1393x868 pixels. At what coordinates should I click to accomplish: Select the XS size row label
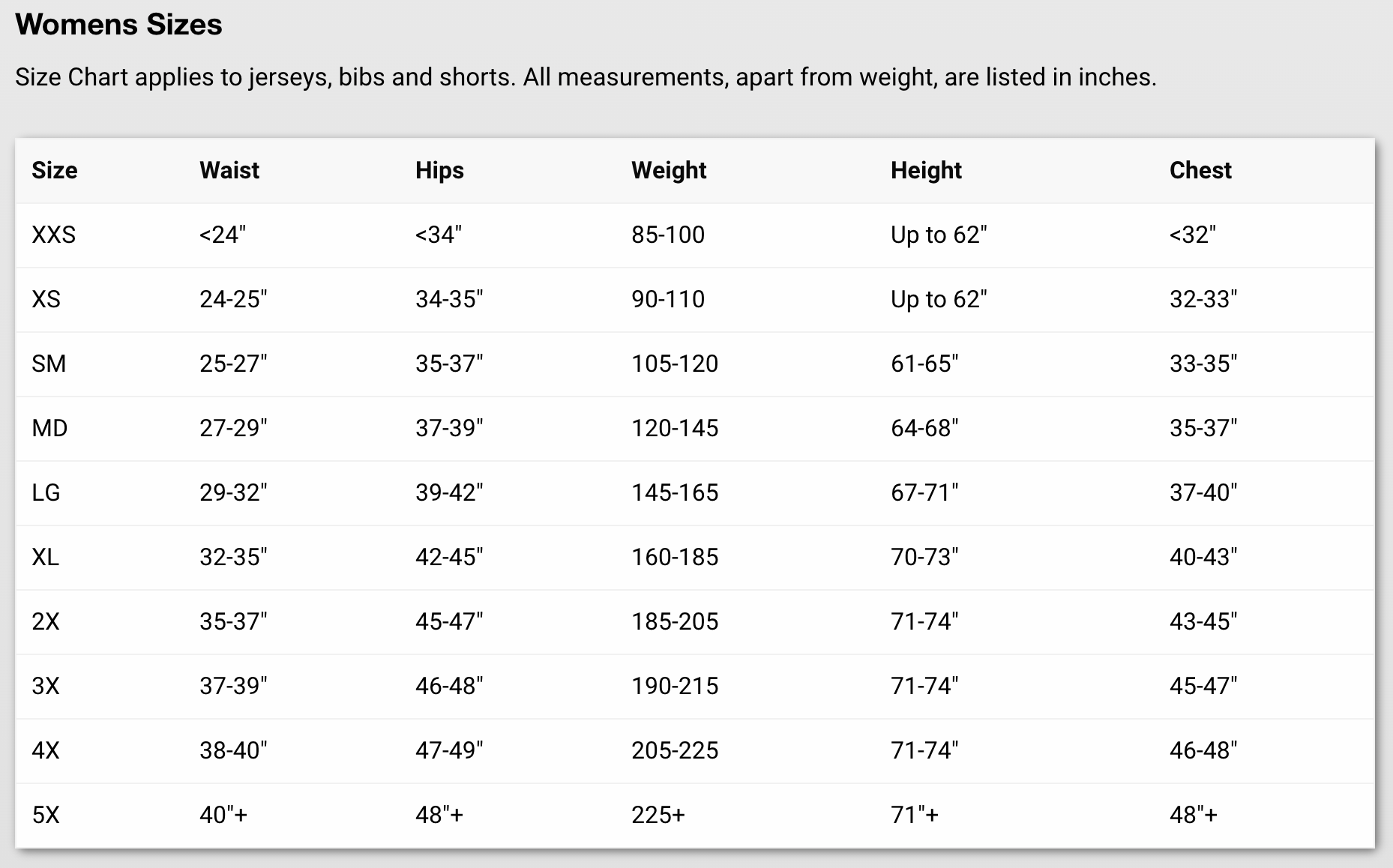click(x=46, y=299)
